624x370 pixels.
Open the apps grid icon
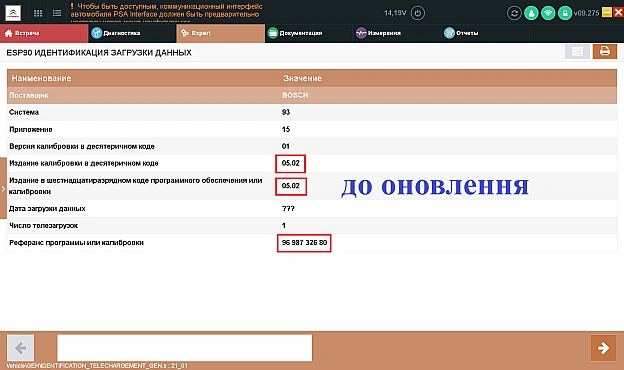point(38,13)
